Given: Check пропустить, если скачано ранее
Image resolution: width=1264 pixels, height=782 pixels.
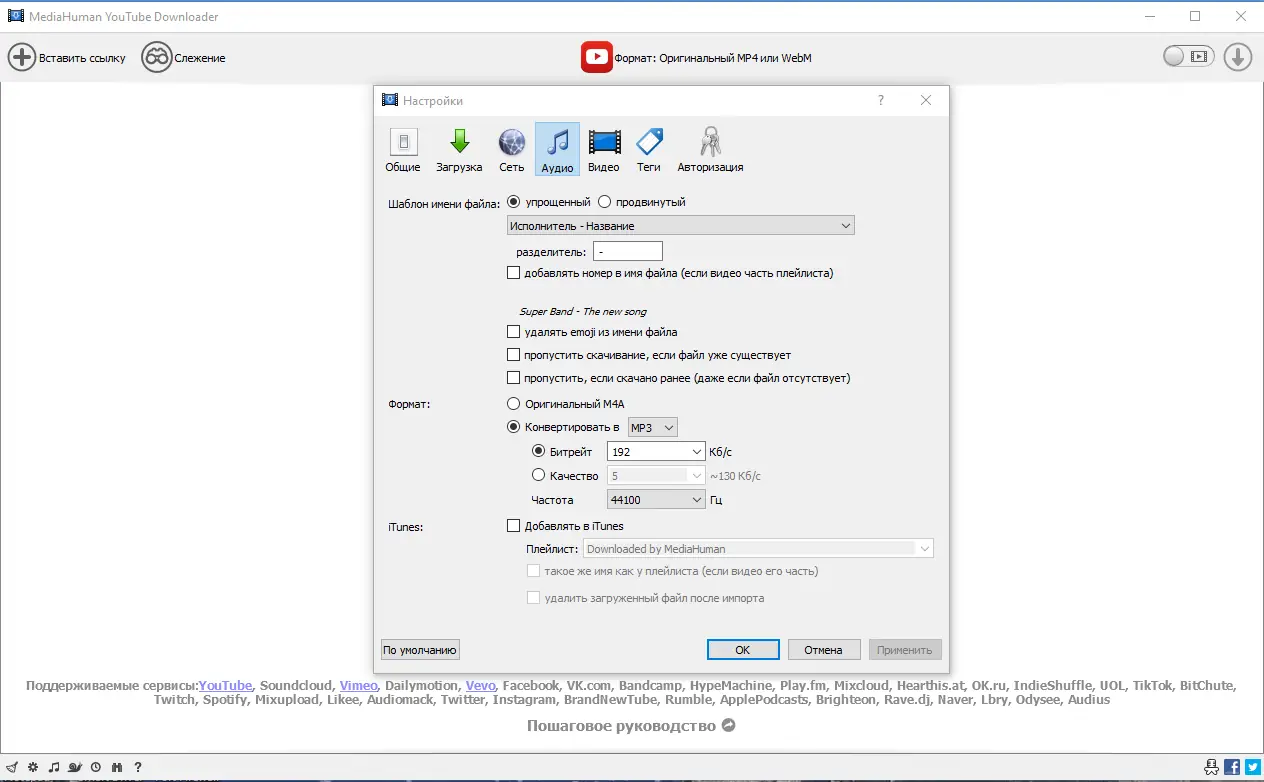Looking at the screenshot, I should (514, 378).
